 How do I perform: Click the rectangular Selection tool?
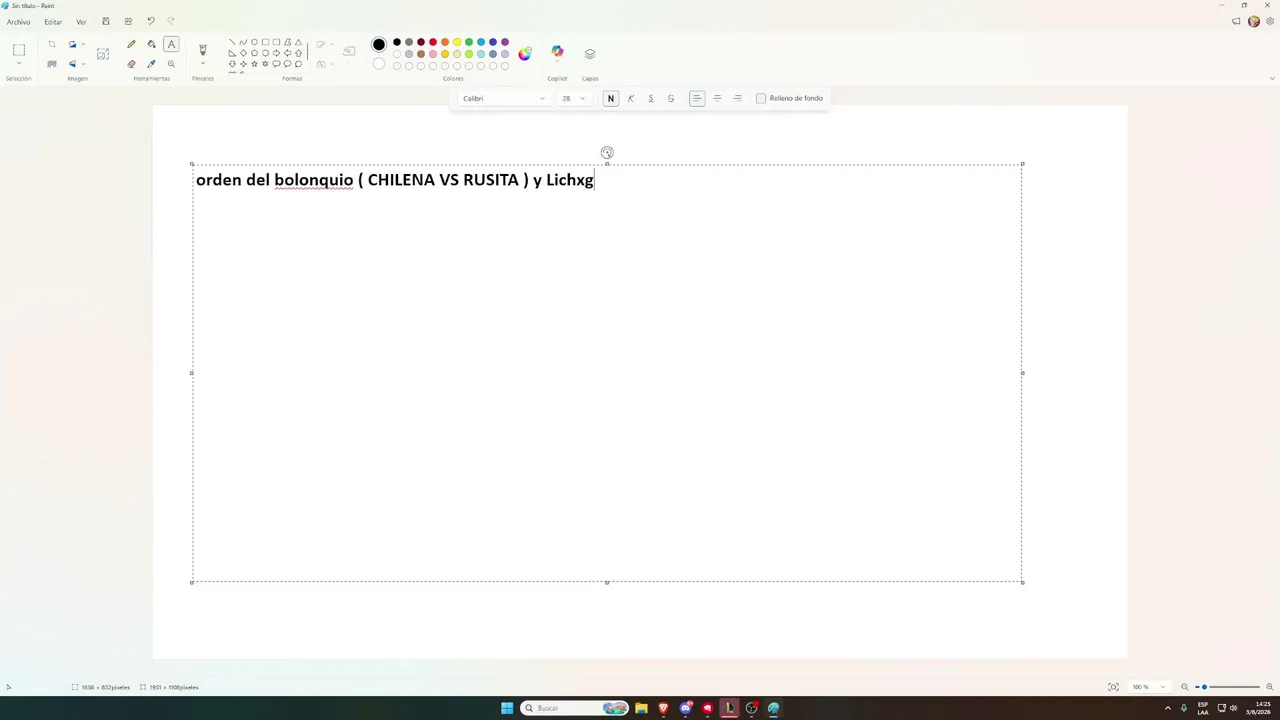(x=18, y=50)
